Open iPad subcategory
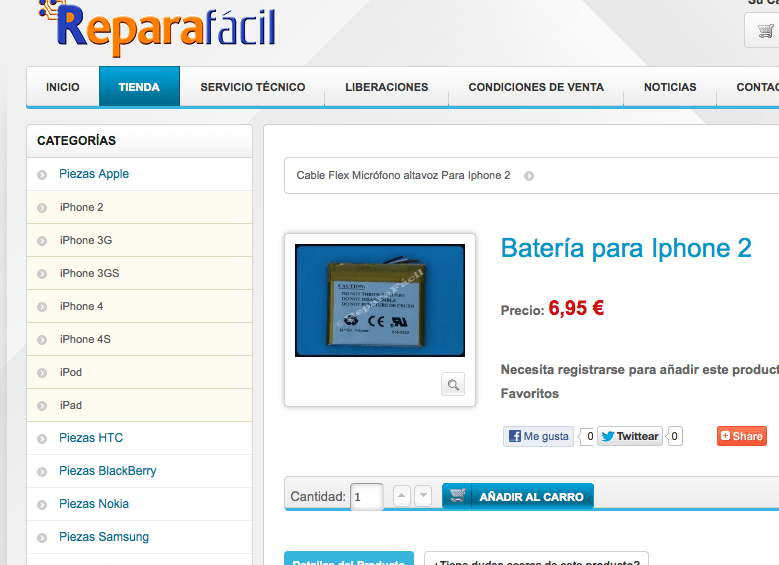 tap(71, 405)
